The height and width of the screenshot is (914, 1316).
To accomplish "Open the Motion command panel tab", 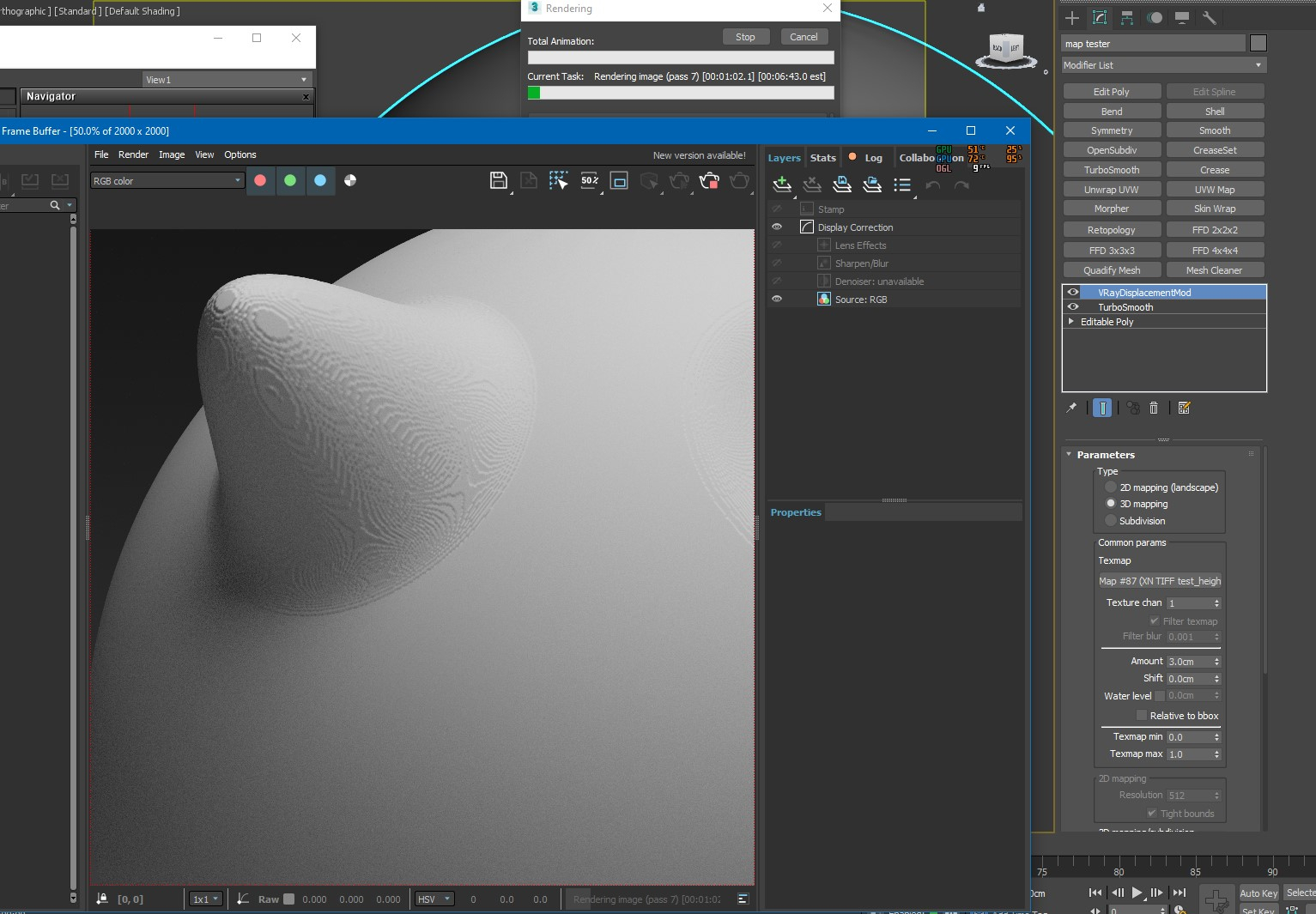I will click(x=1155, y=18).
